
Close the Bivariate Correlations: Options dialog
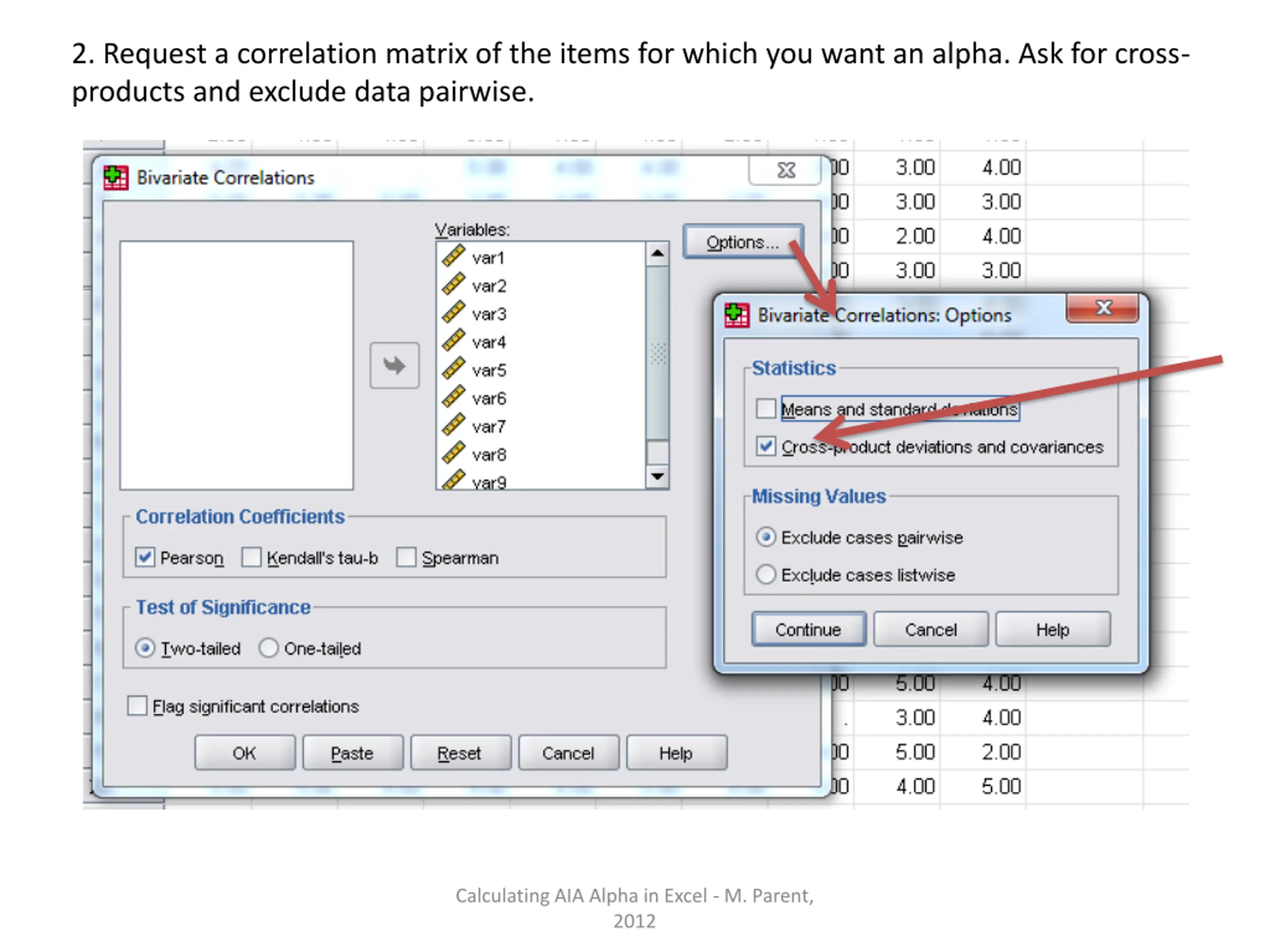tap(1102, 308)
